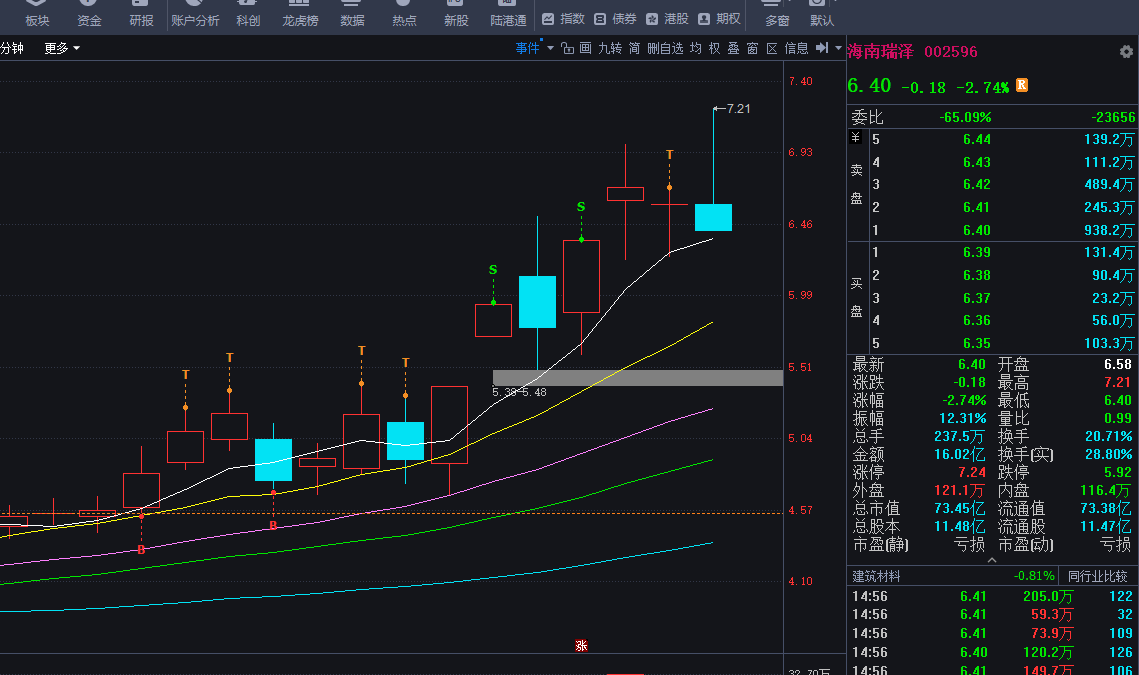Screen dimensions: 1139x675
Task: Click the orange R badge beside price
Action: coord(1022,85)
